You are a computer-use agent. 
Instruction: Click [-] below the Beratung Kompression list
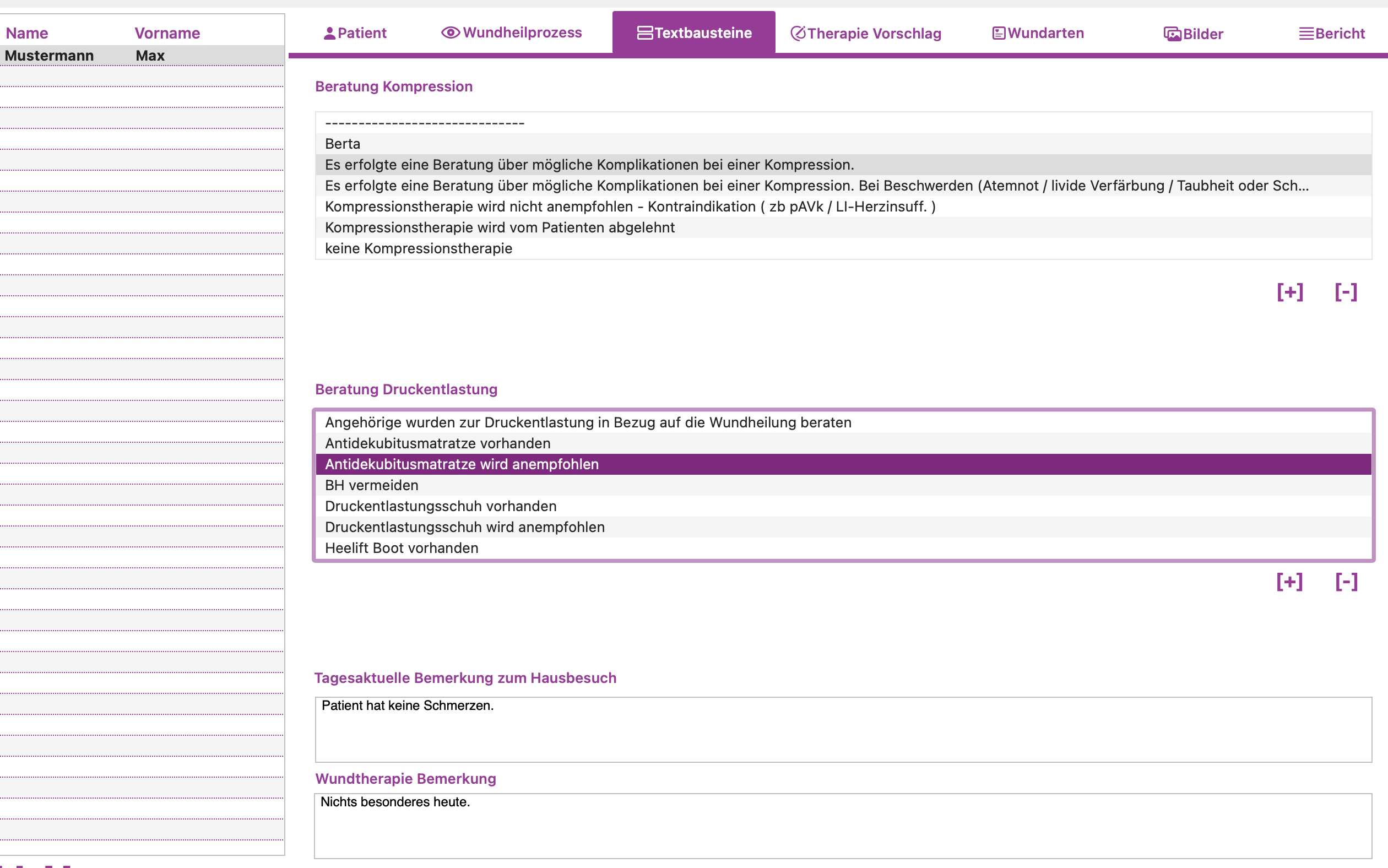click(1345, 292)
